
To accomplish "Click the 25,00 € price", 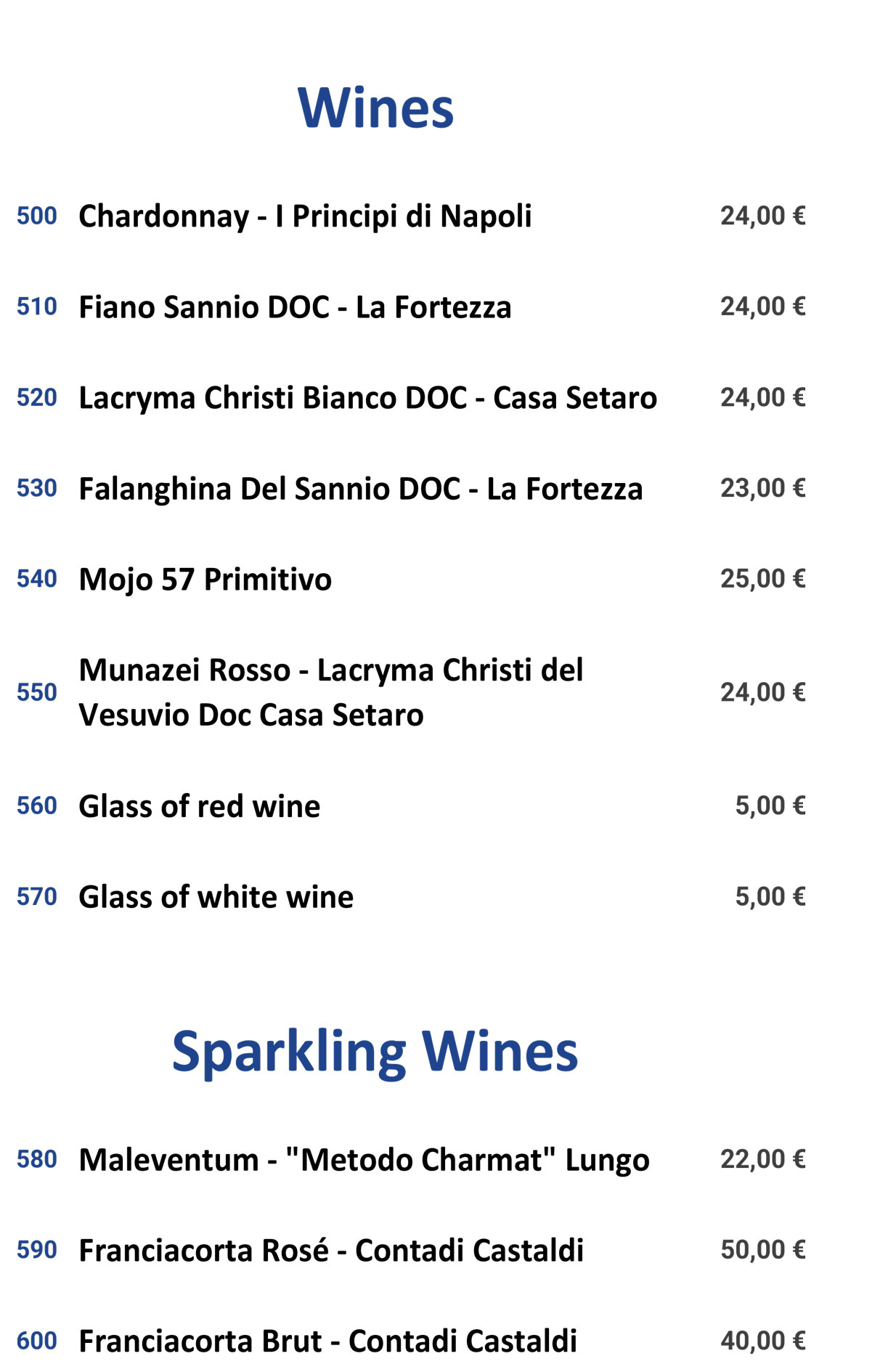I will (762, 579).
